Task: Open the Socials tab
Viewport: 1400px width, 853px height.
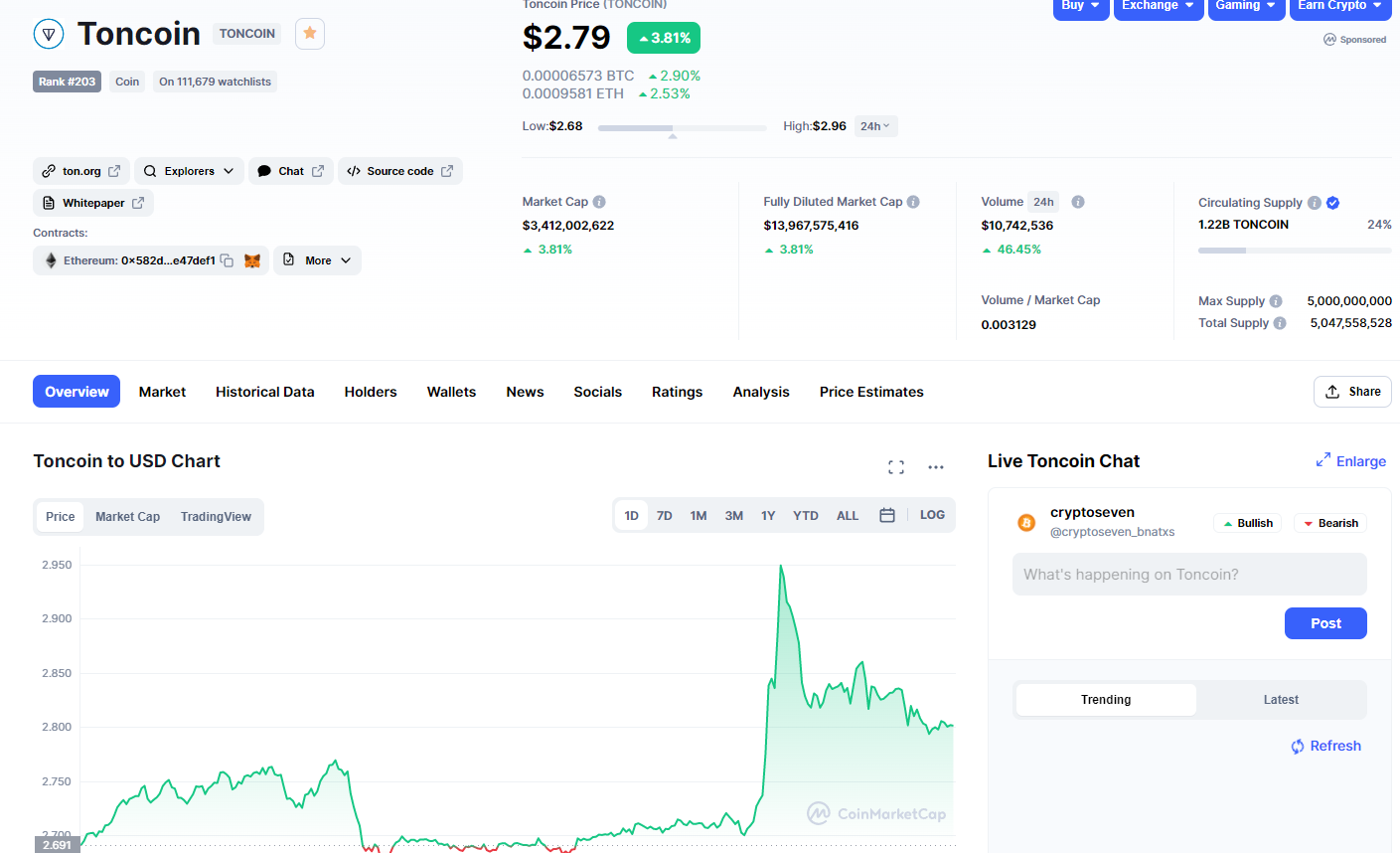Action: click(597, 392)
